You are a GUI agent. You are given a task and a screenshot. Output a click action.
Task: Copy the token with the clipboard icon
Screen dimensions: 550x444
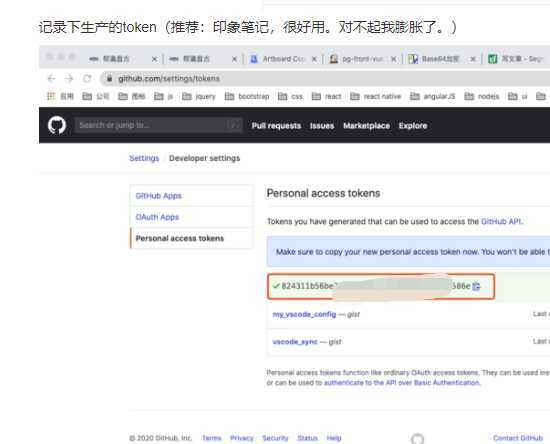click(476, 286)
